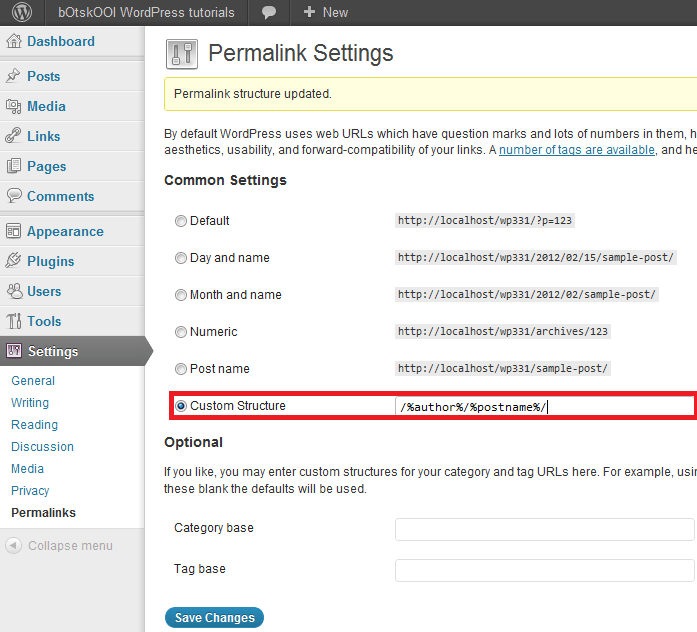The width and height of the screenshot is (697, 632).
Task: Go to General settings submenu
Action: pos(33,380)
